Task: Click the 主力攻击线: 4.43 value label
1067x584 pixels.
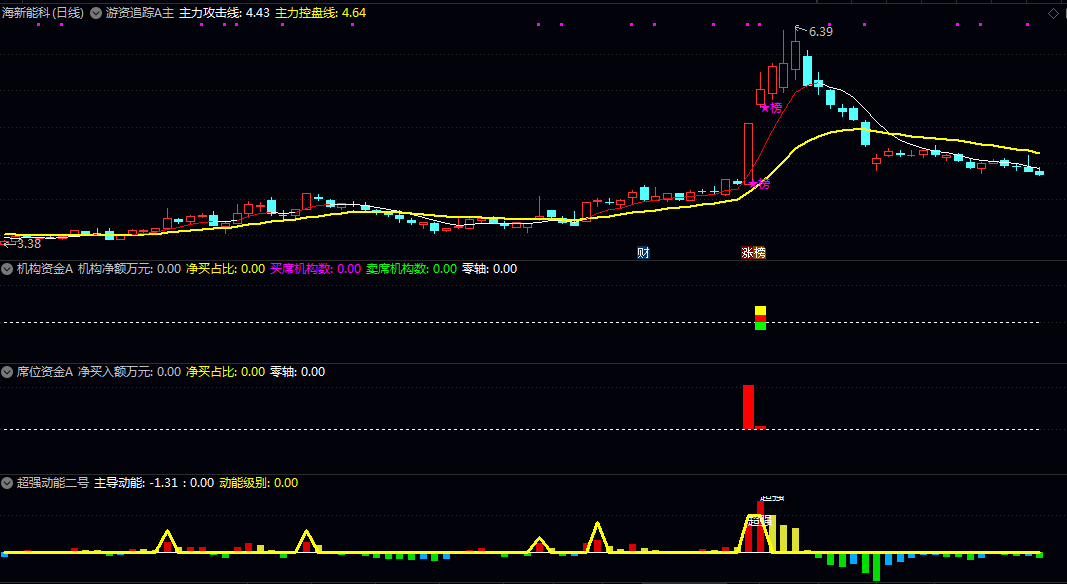Action: pos(224,13)
